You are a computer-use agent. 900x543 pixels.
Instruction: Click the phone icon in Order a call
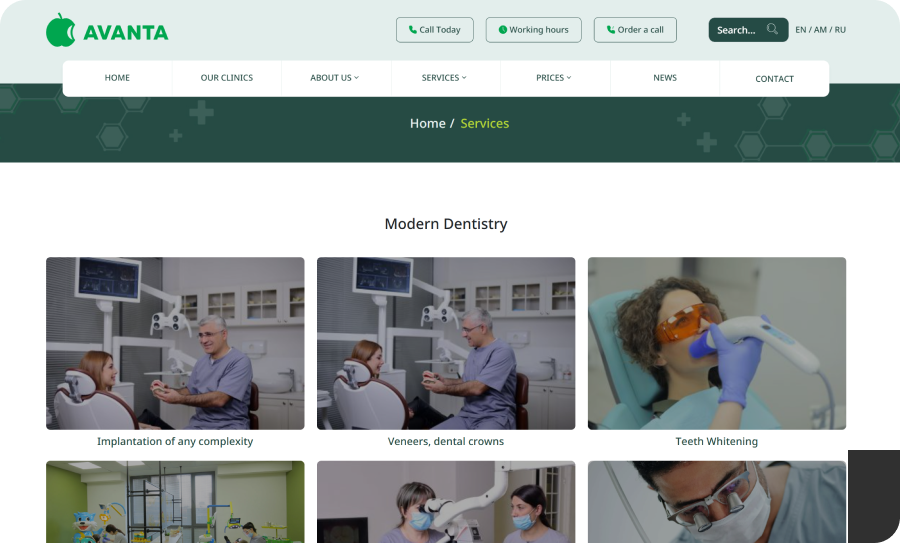611,30
